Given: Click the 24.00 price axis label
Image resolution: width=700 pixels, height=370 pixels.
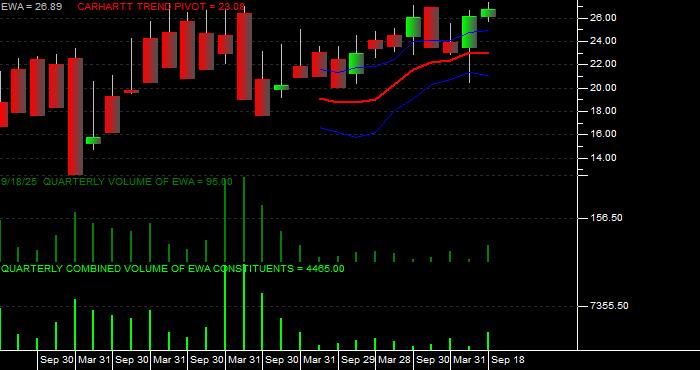Looking at the screenshot, I should click(x=603, y=41).
